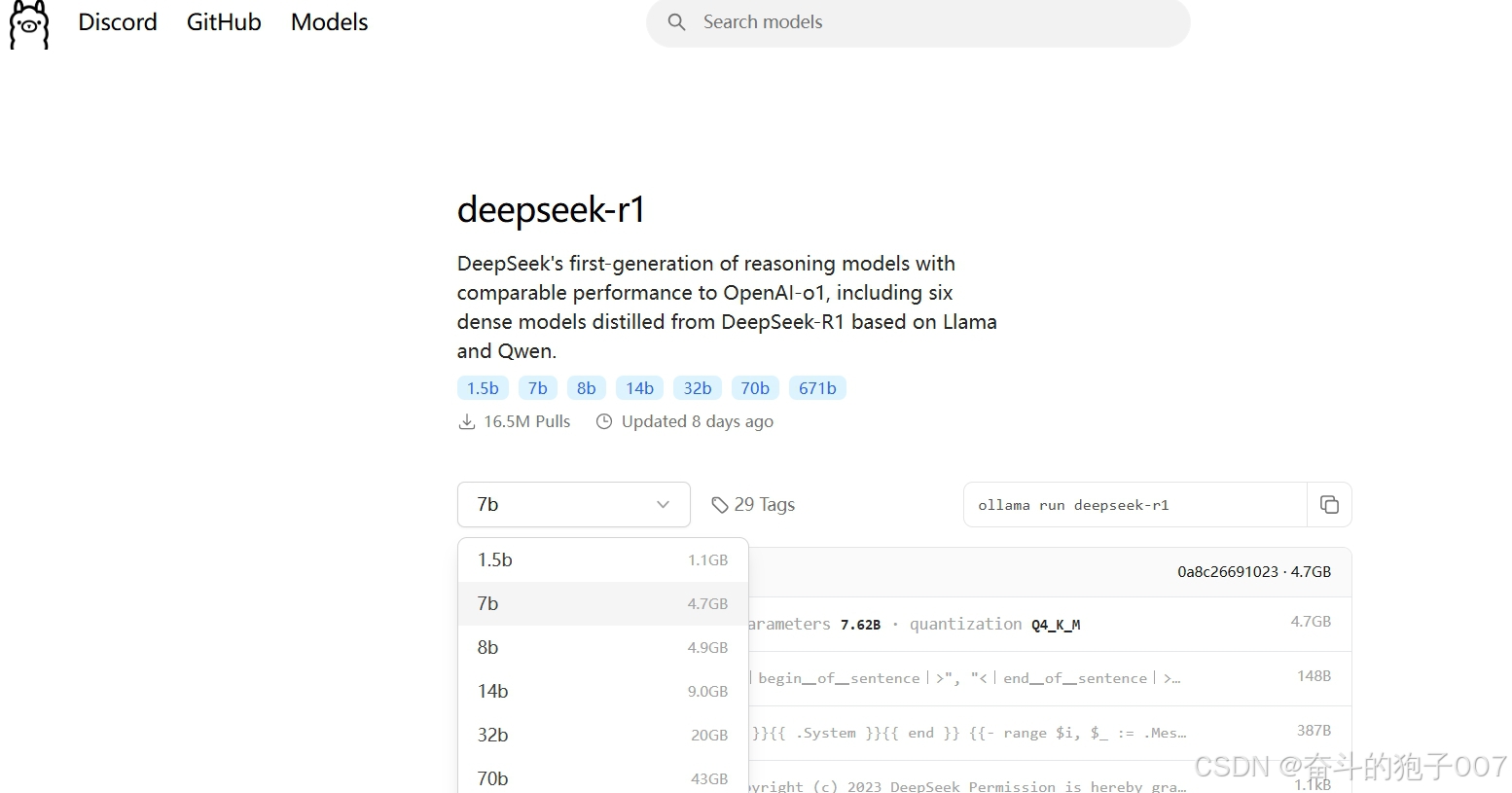Open the template row sized 387B
Screen dimensions: 1512x793
tap(1050, 733)
